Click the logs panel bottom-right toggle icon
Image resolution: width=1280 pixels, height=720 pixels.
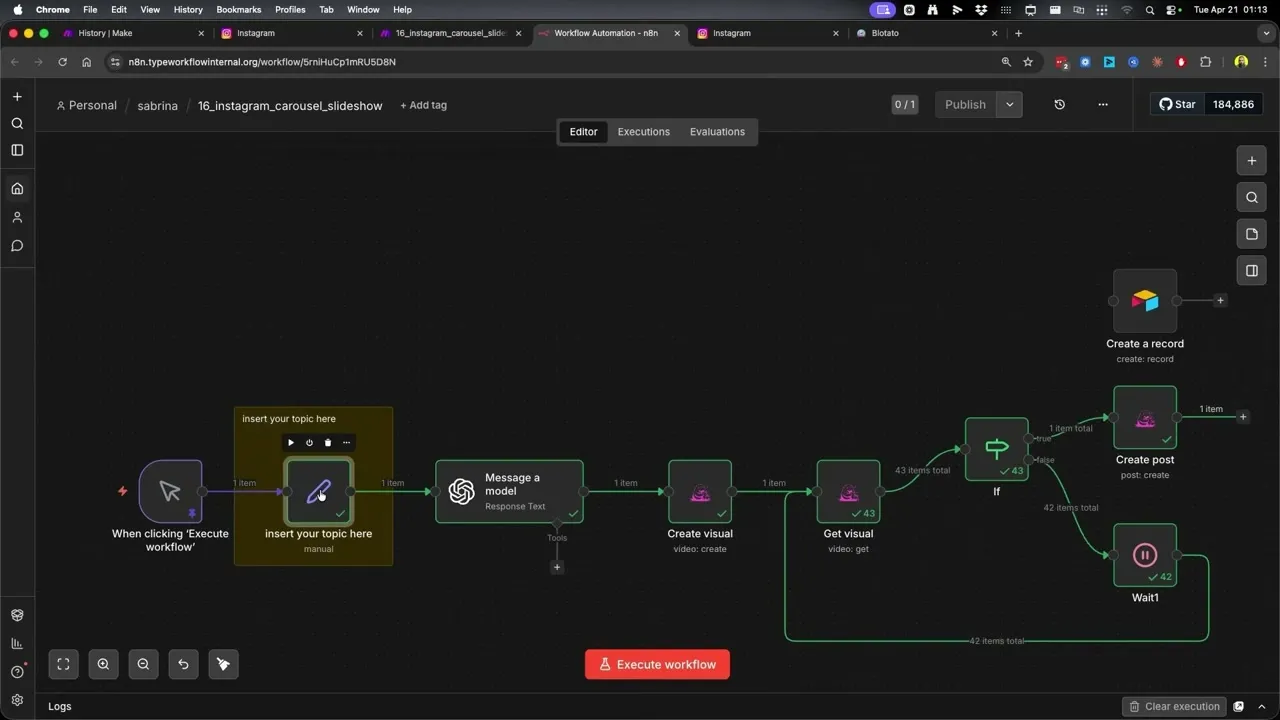(x=1262, y=706)
